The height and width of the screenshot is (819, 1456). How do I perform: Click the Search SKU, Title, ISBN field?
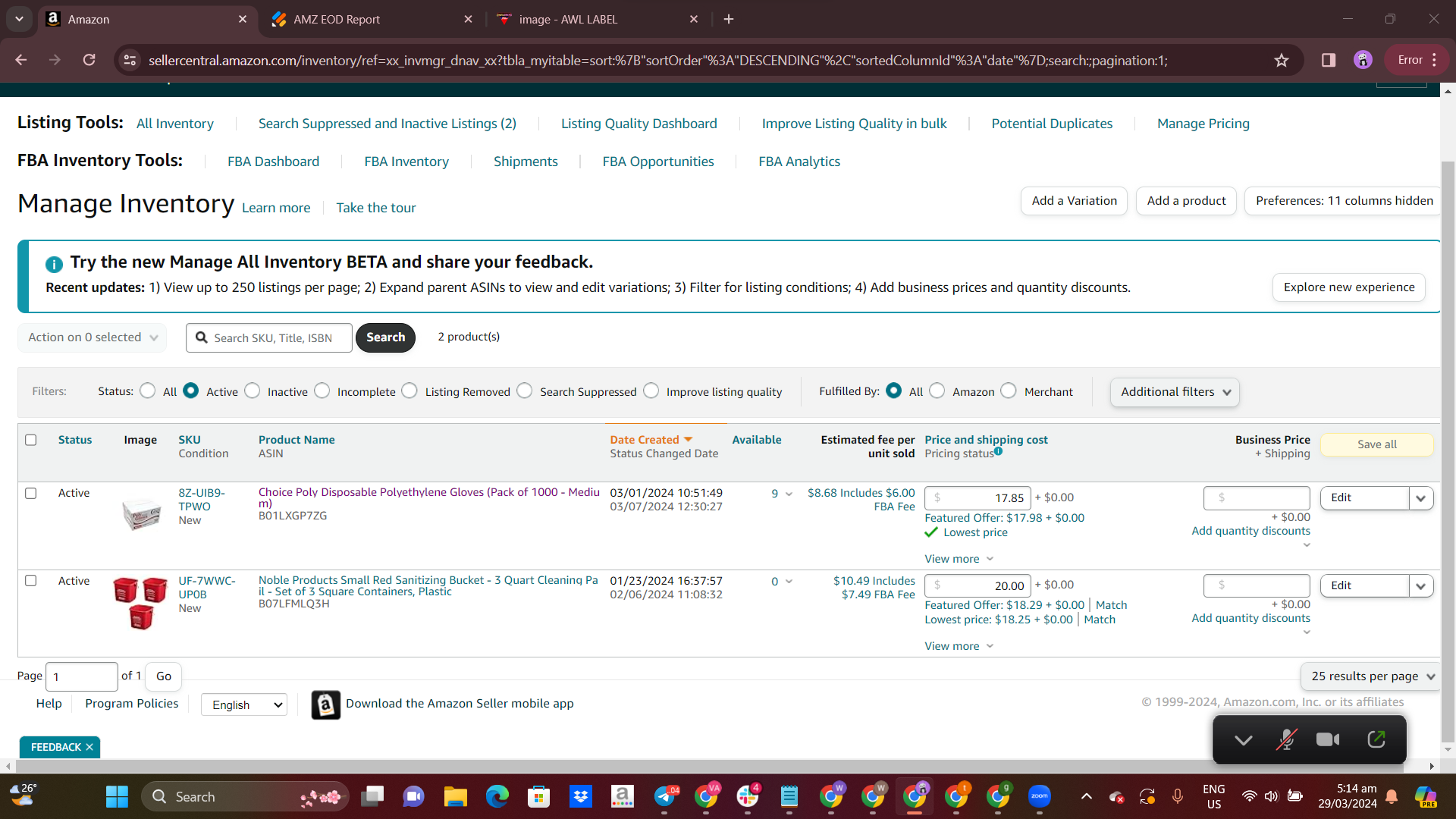pos(269,338)
